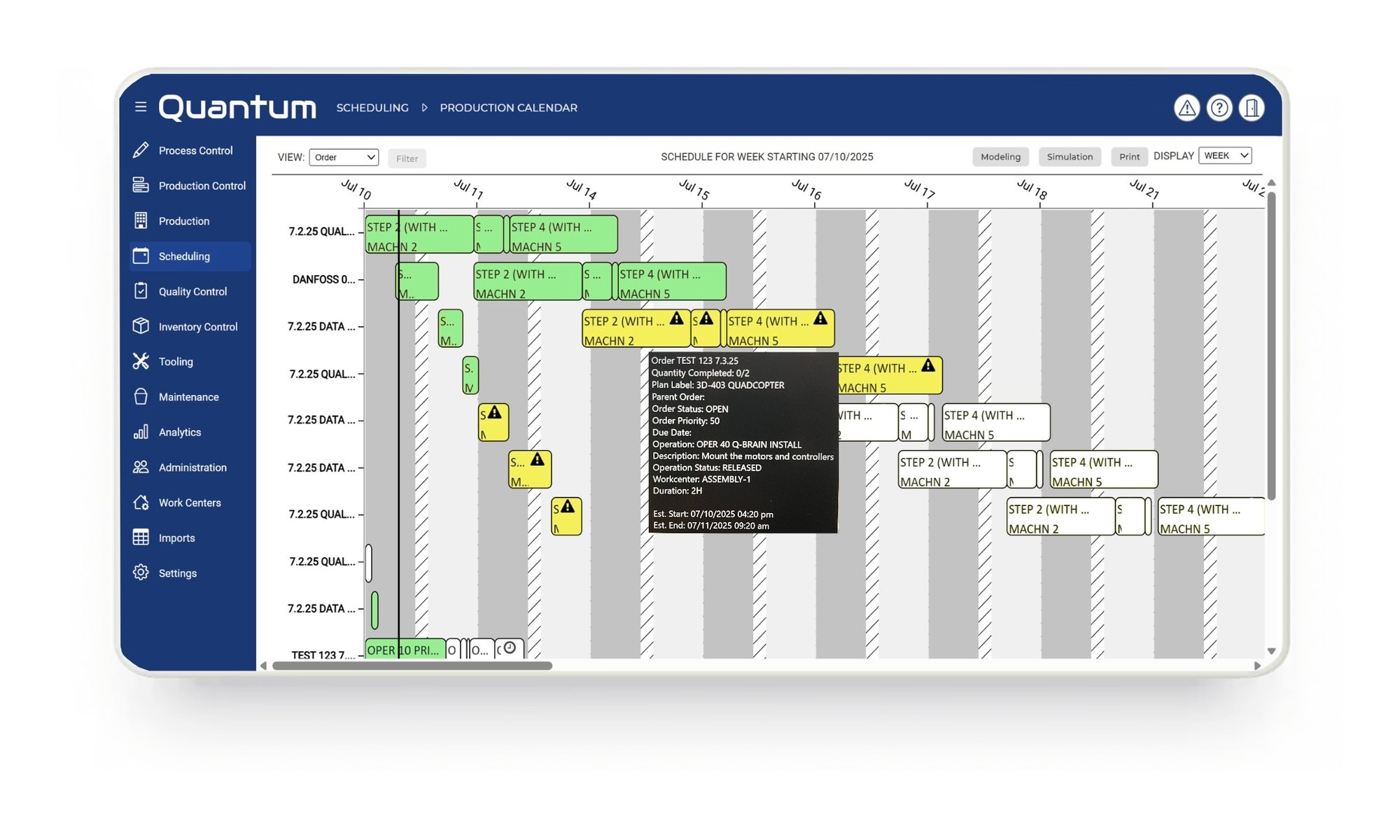Screen dimensions: 1400x840
Task: Collapse the sidebar with the hamburger menu
Action: coord(140,106)
